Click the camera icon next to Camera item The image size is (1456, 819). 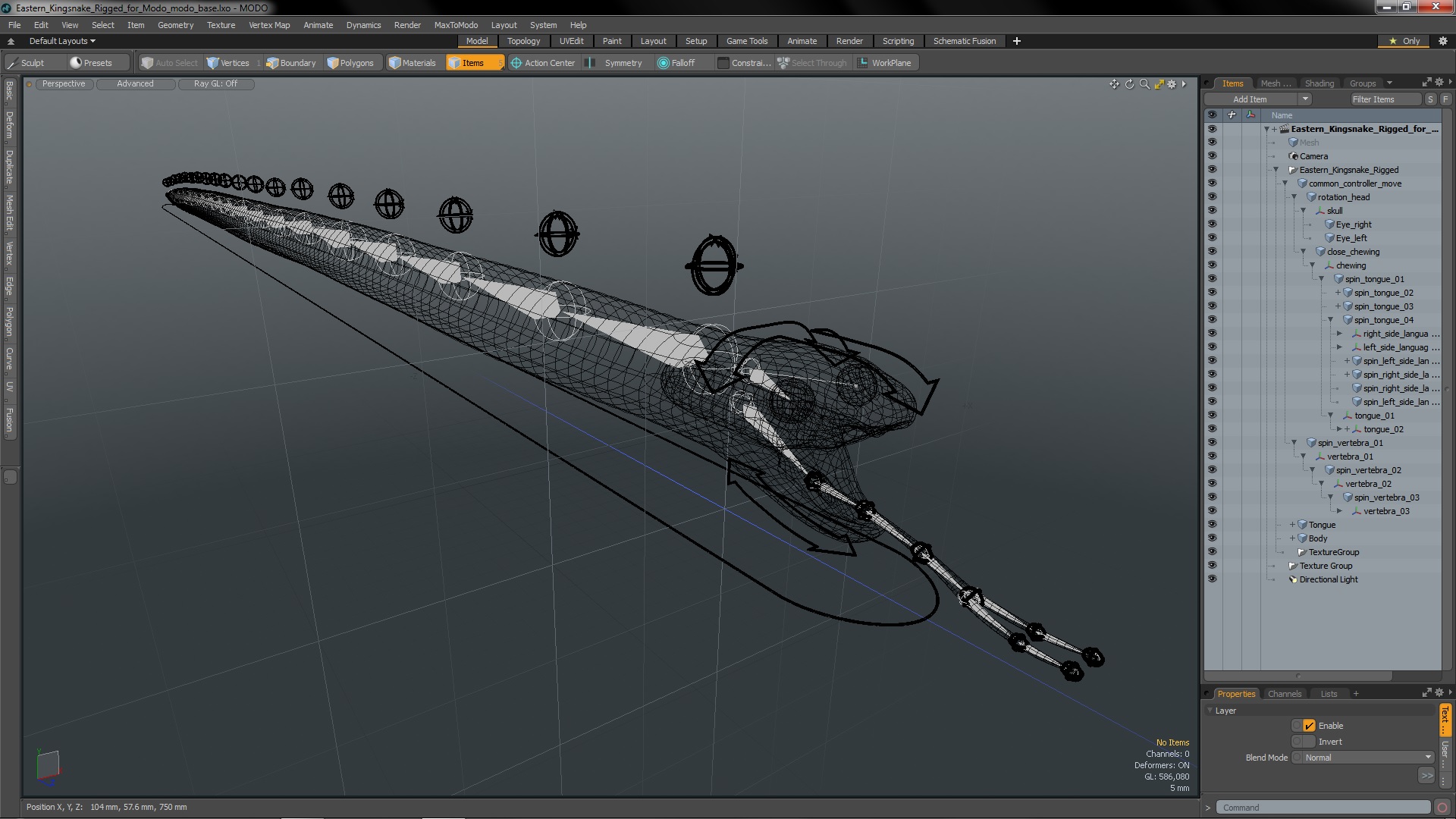click(1293, 156)
